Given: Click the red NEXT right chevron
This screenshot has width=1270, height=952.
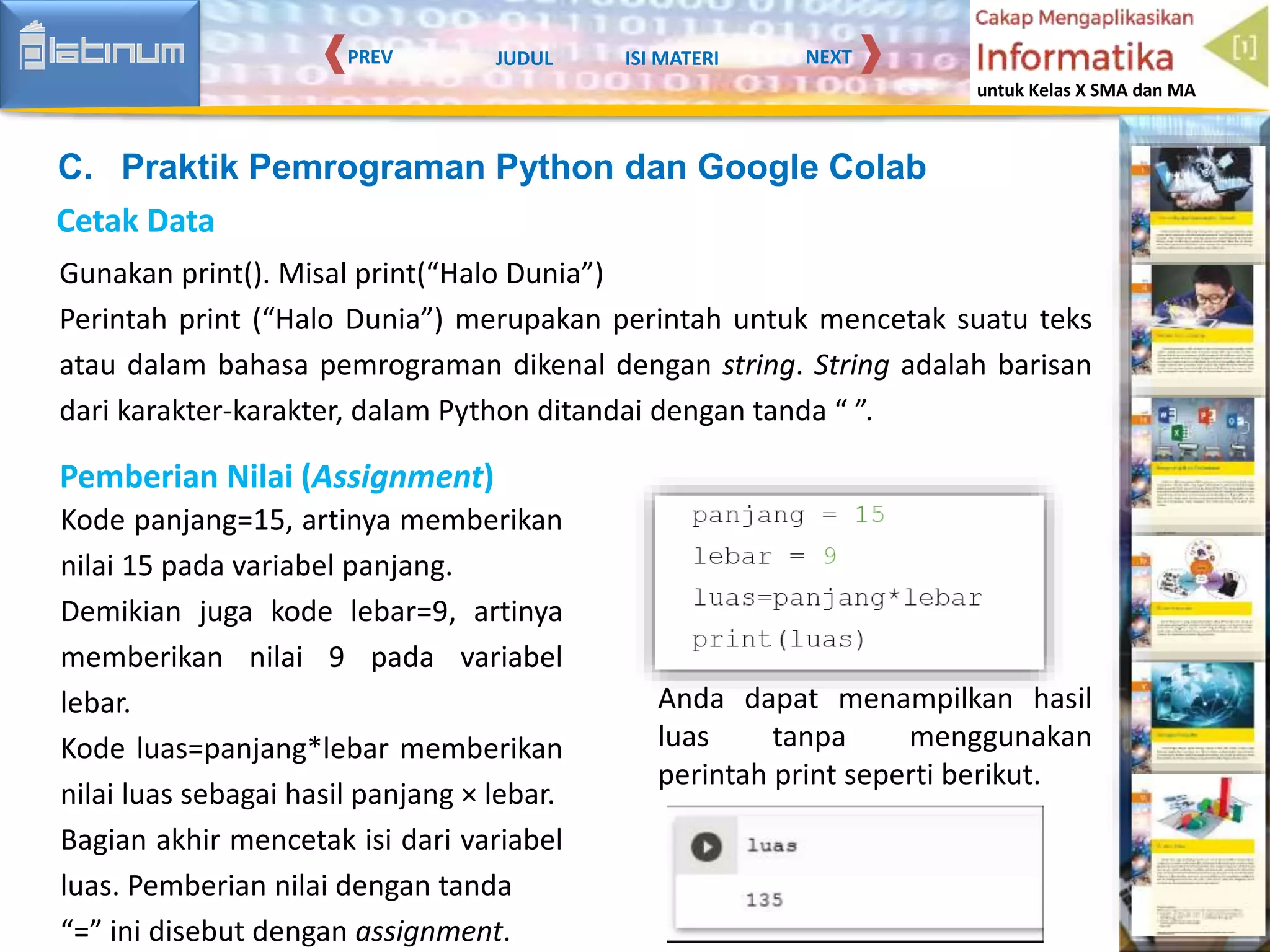Looking at the screenshot, I should click(871, 55).
